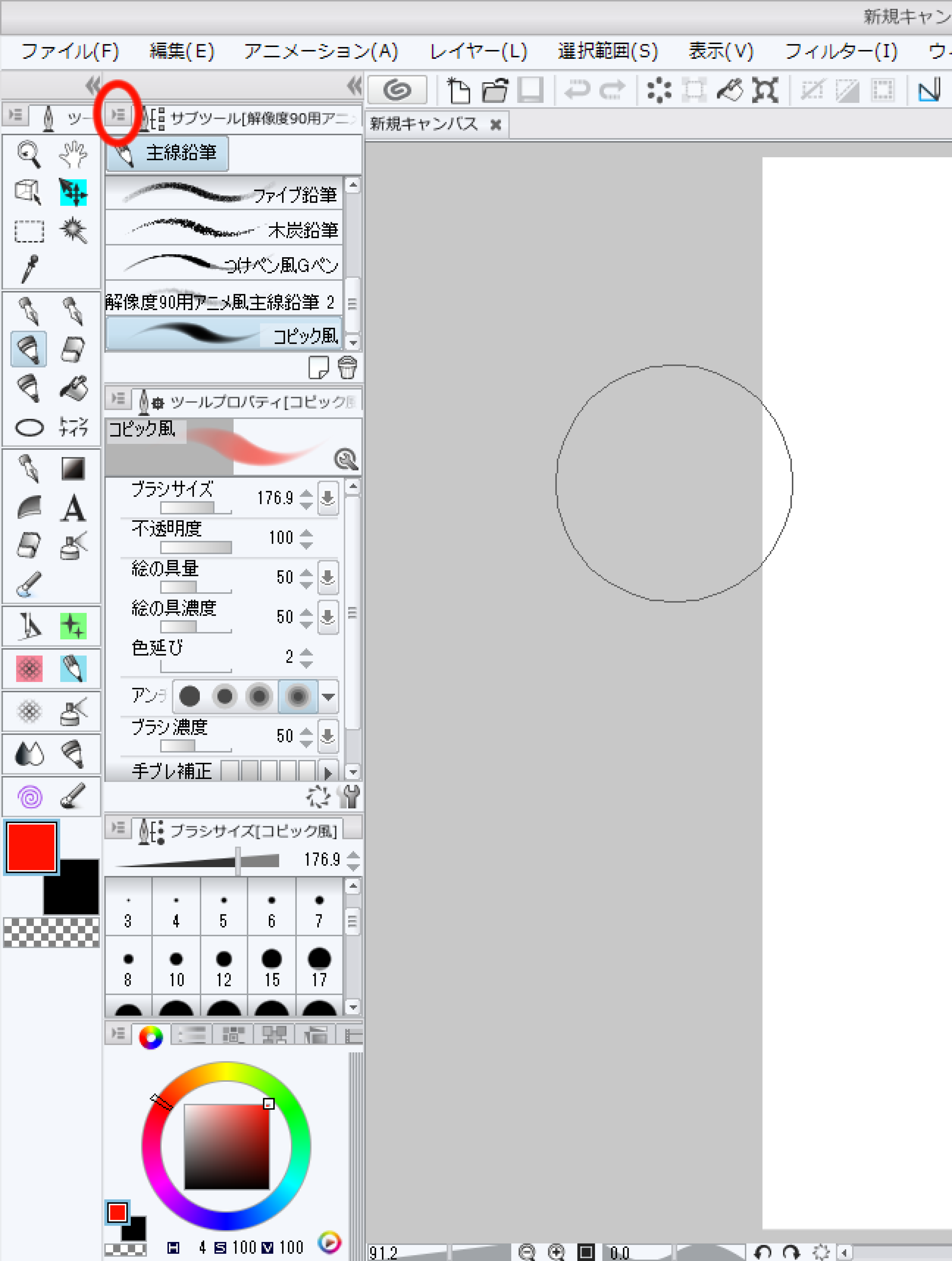This screenshot has height=1261, width=952.
Task: Switch to the 主線鉛筆 sub tool tab
Action: (168, 153)
